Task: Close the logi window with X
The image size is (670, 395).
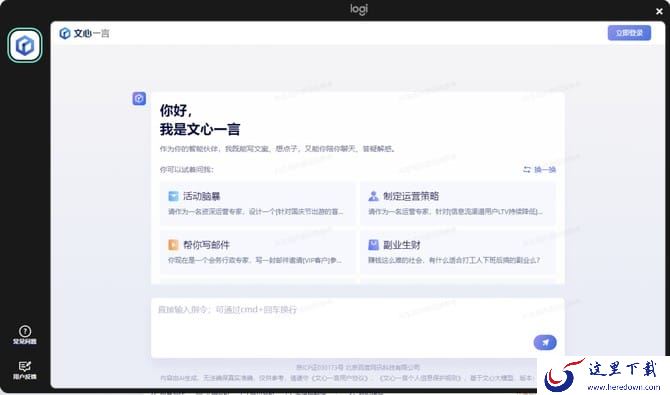Action: (x=659, y=12)
